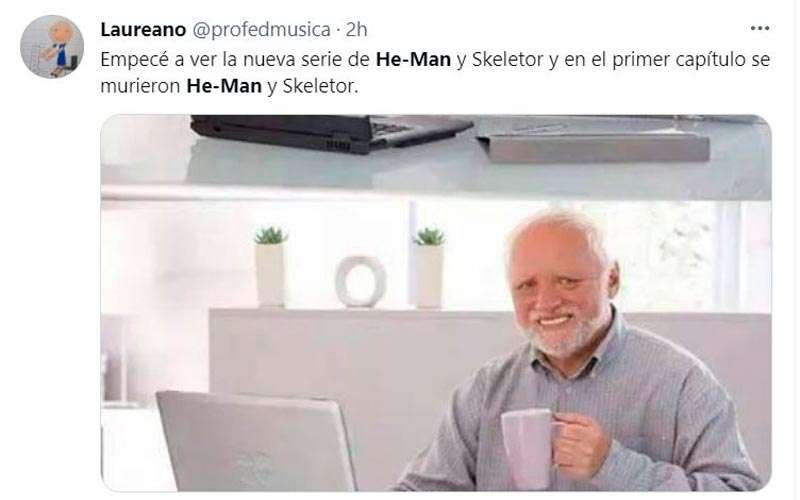Expand the attached meme photo
Viewport: 800px width, 500px height.
(436, 303)
